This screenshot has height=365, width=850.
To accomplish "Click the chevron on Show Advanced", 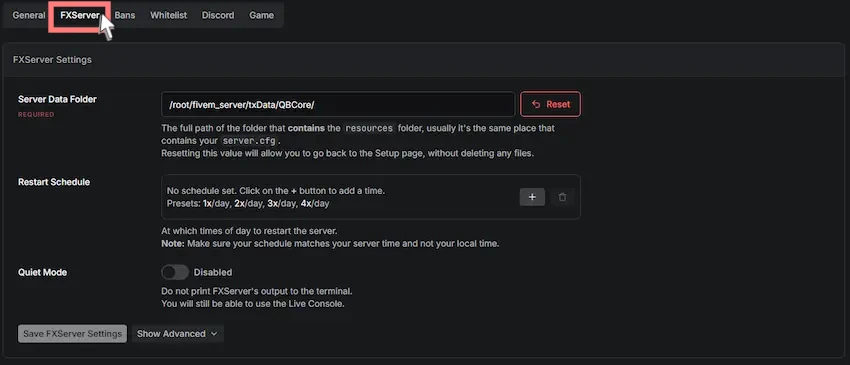I will click(214, 334).
